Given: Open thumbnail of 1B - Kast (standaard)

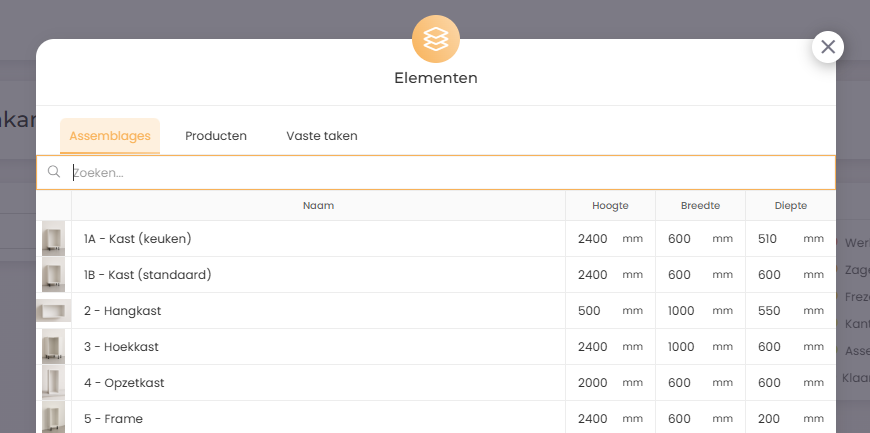Looking at the screenshot, I should (x=53, y=275).
